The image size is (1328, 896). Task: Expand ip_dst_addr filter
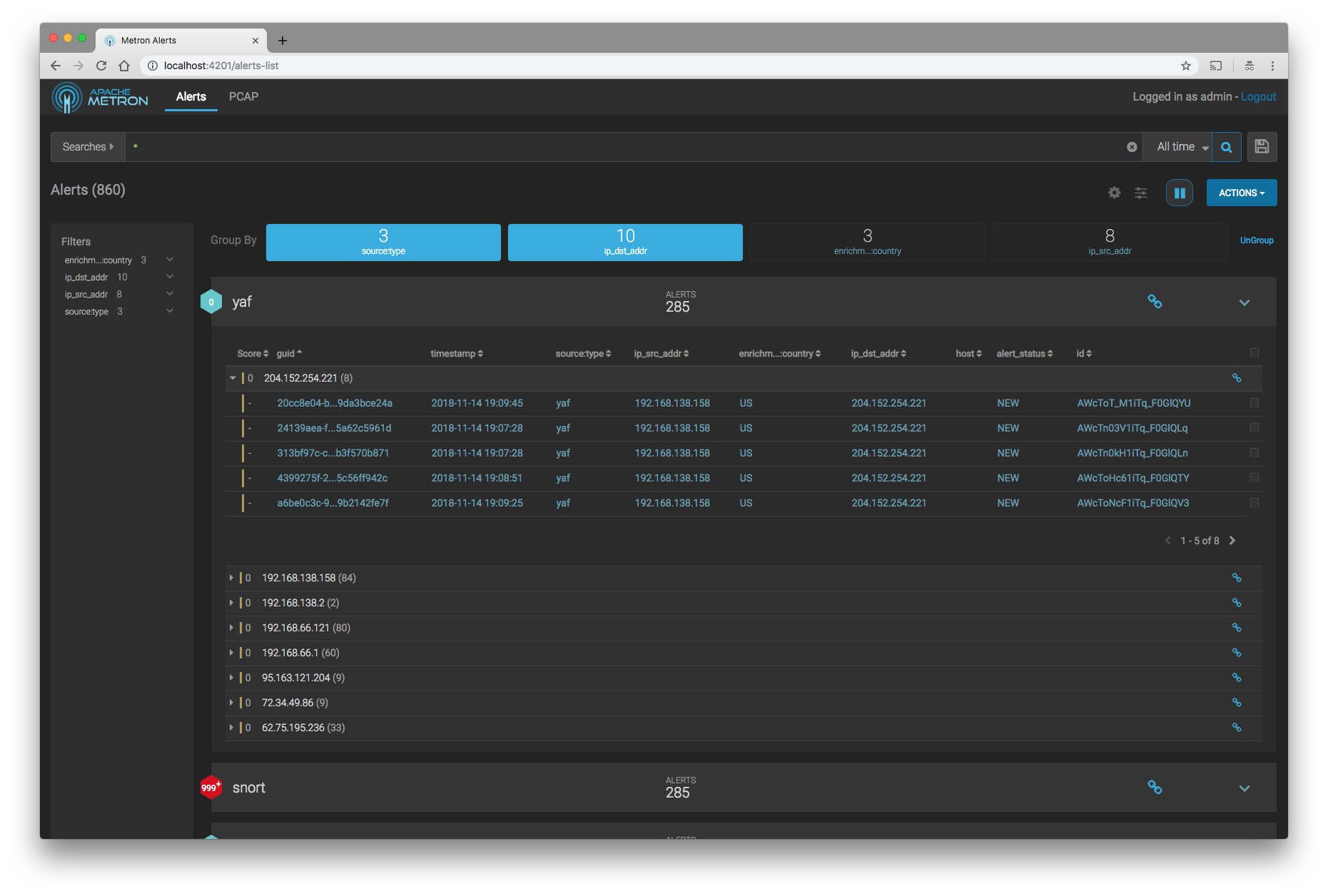coord(170,277)
